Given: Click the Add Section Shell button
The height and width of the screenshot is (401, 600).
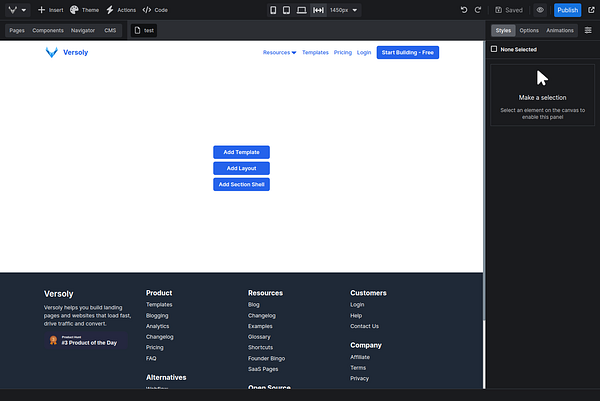Looking at the screenshot, I should [x=241, y=184].
